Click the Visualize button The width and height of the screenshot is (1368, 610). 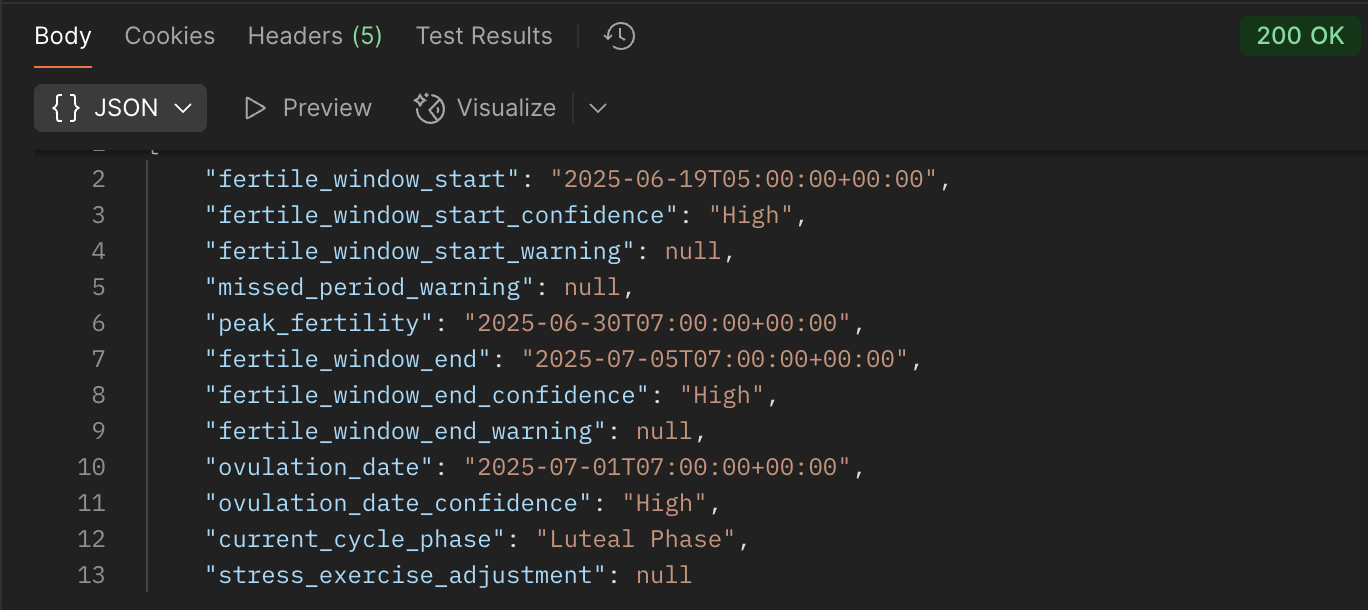click(x=486, y=108)
